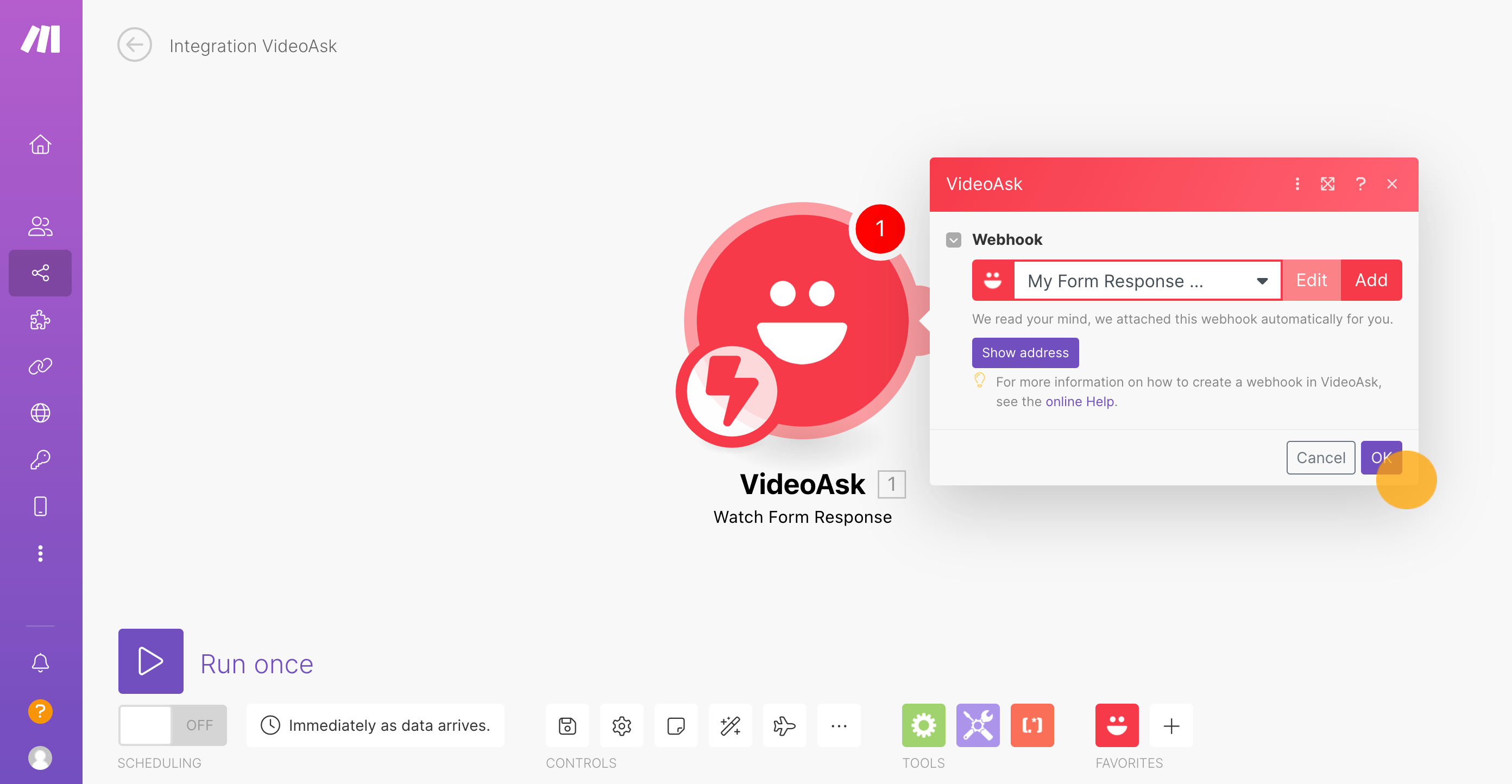The width and height of the screenshot is (1512, 784).
Task: Click the Mobile device icon in sidebar
Action: pyautogui.click(x=40, y=506)
